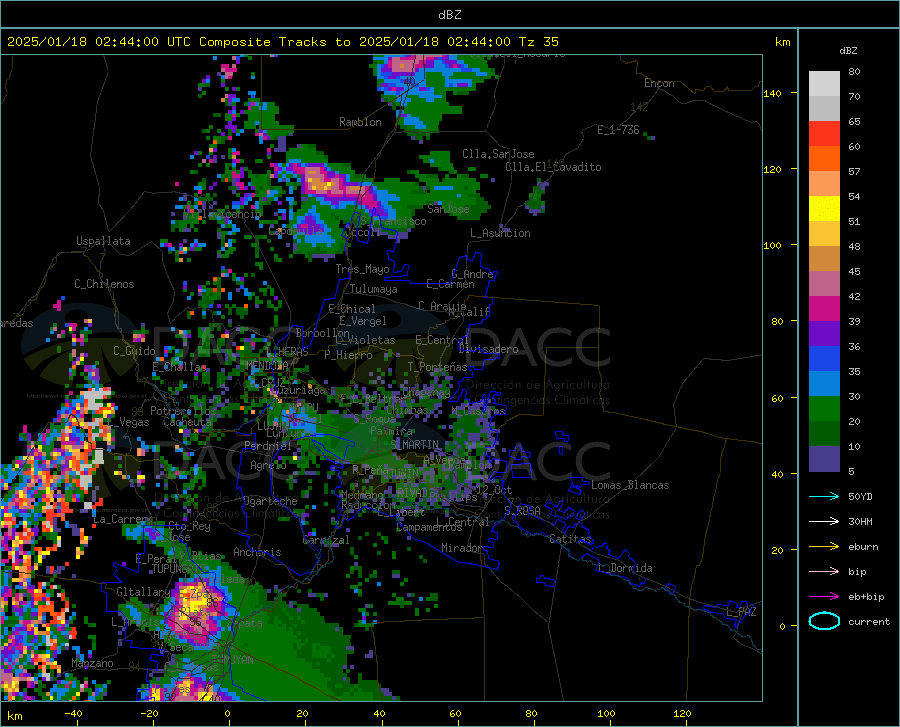Click the L_Asuncion place label
Image resolution: width=900 pixels, height=727 pixels.
[x=500, y=233]
